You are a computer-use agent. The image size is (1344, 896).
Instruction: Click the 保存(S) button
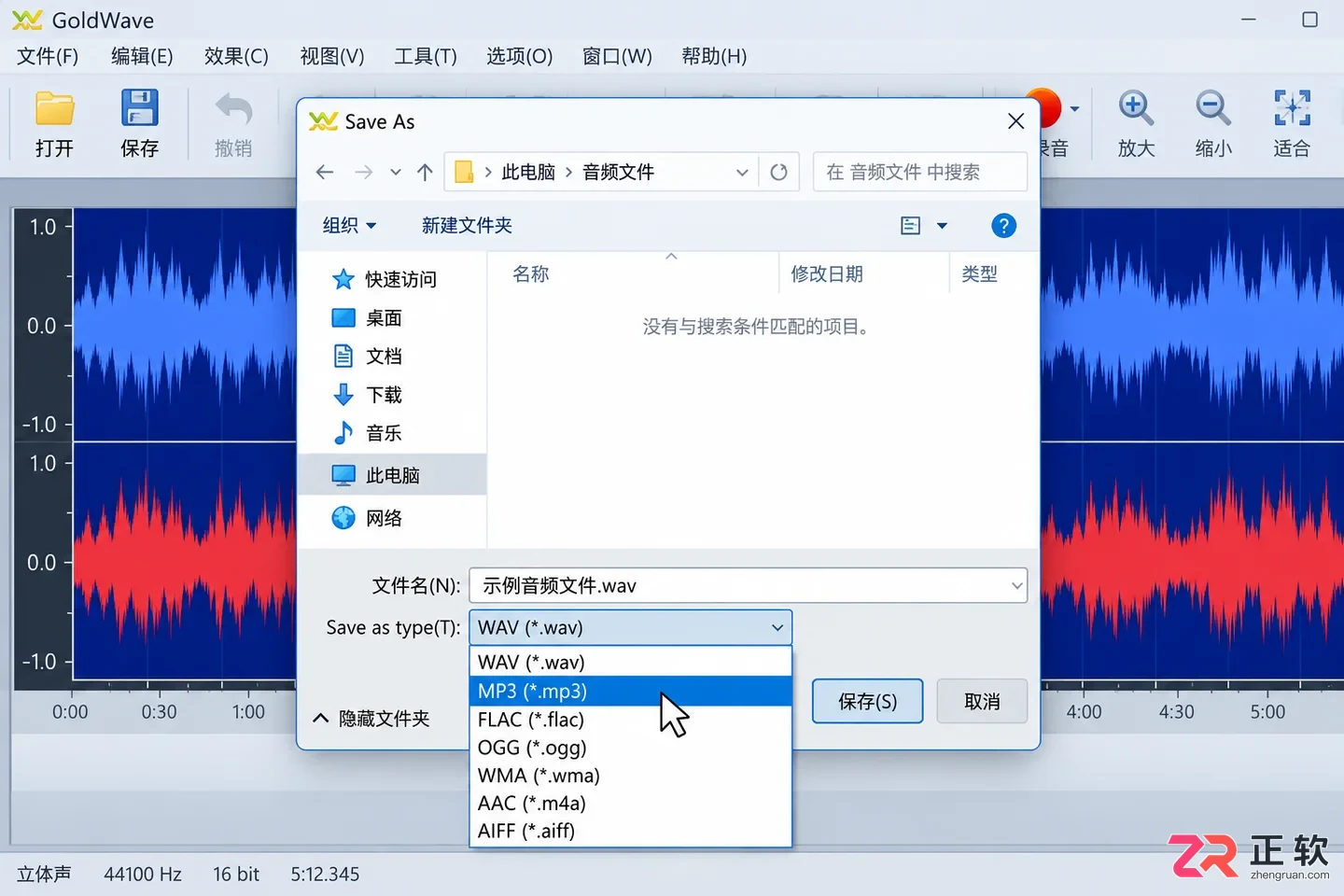(x=867, y=701)
